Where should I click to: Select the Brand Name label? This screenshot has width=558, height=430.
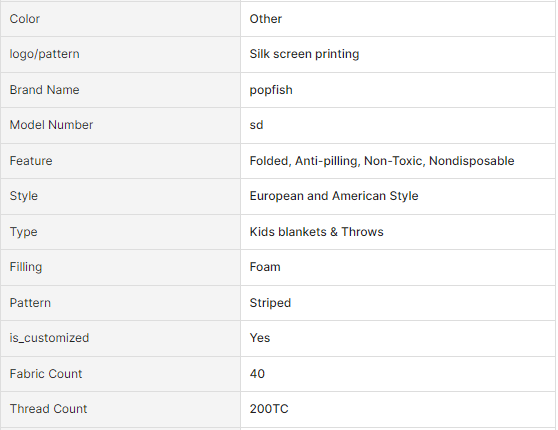(44, 90)
